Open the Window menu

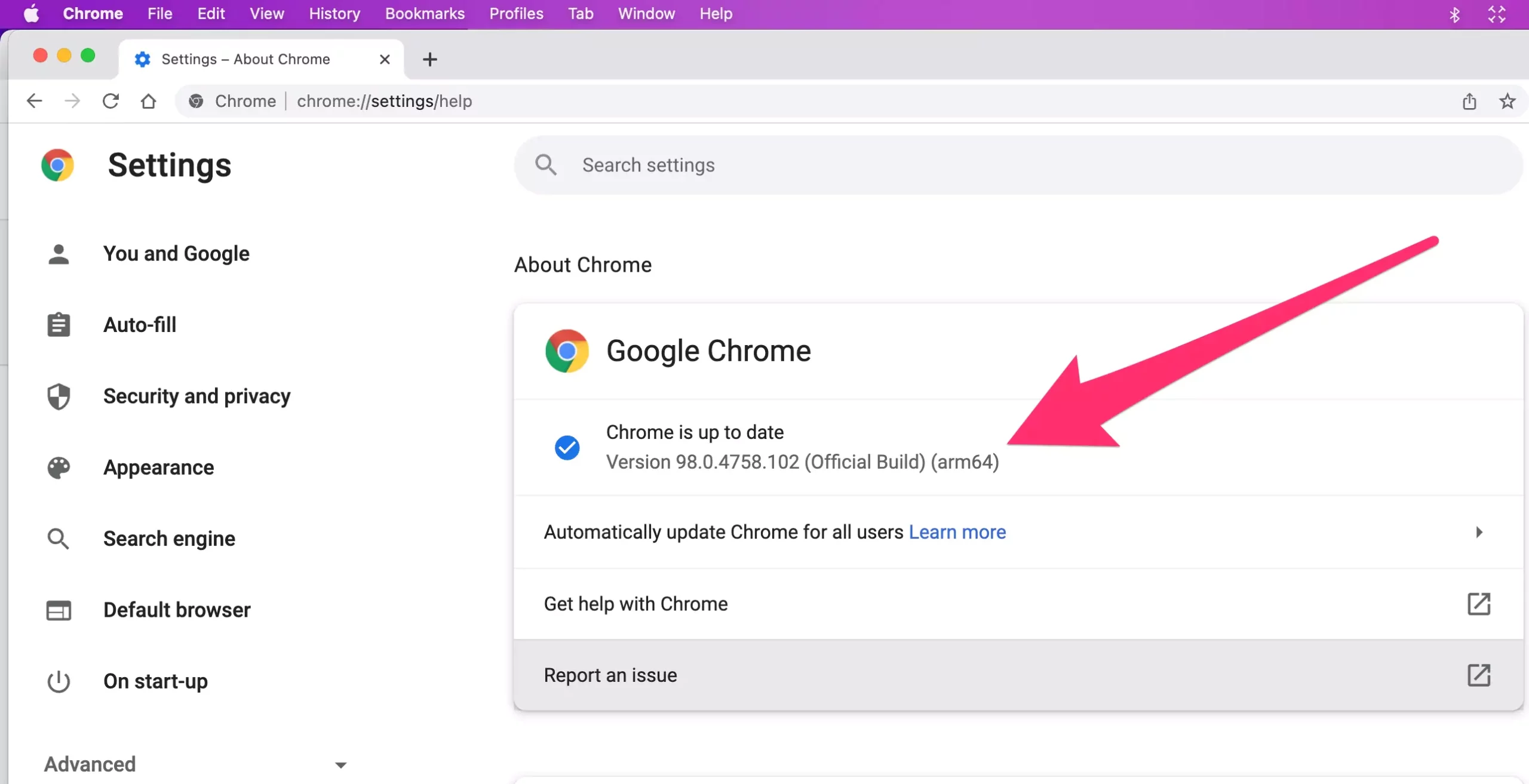pos(646,14)
